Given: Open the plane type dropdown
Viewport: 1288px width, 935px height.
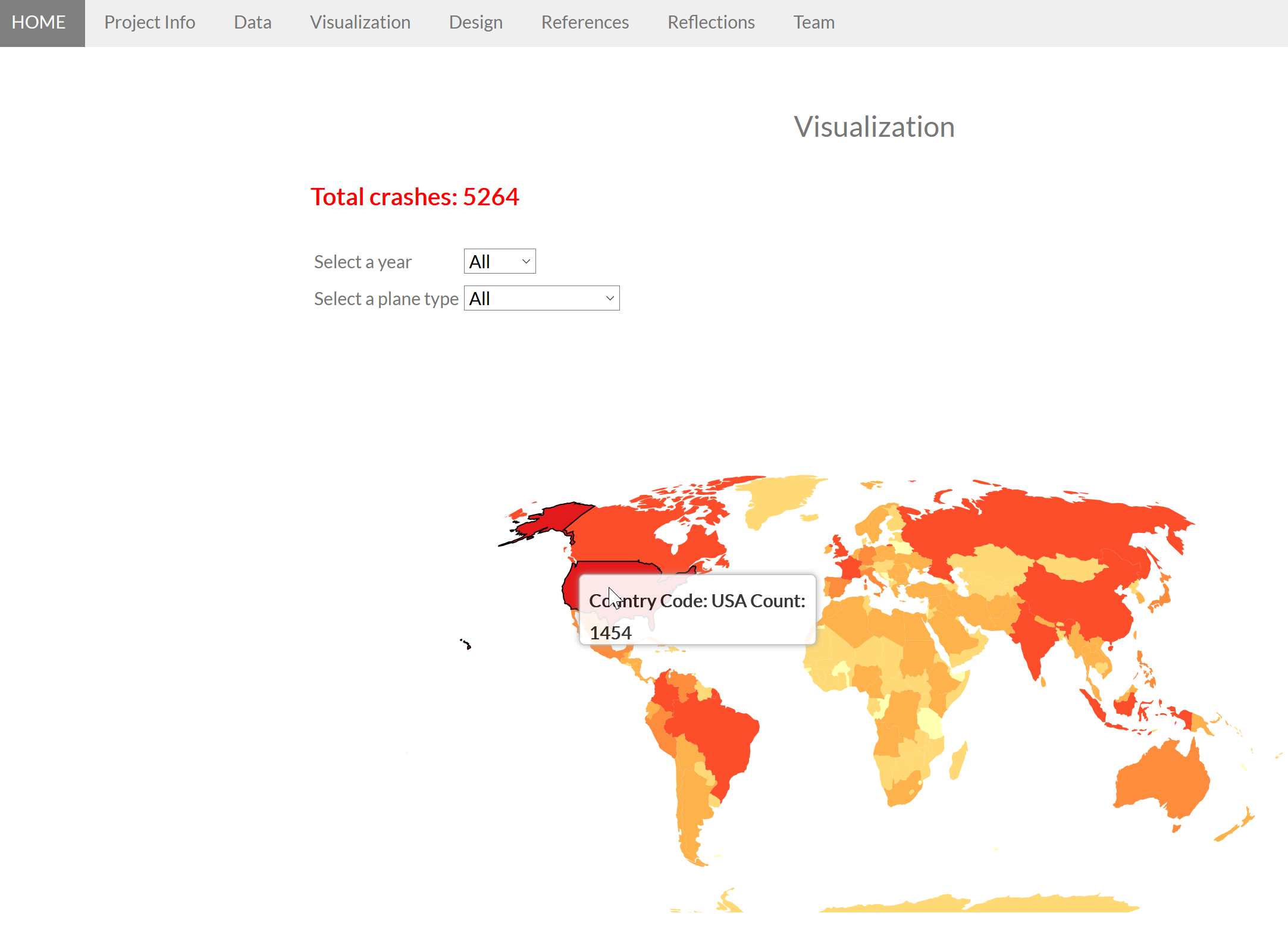Looking at the screenshot, I should (541, 299).
